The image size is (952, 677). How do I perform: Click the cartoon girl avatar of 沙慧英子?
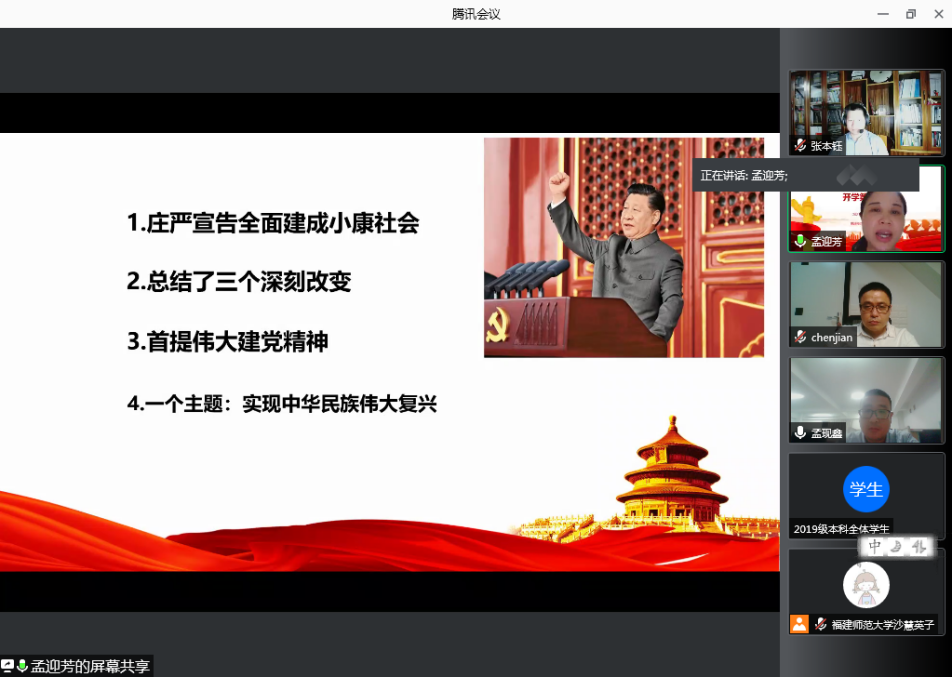pos(866,585)
